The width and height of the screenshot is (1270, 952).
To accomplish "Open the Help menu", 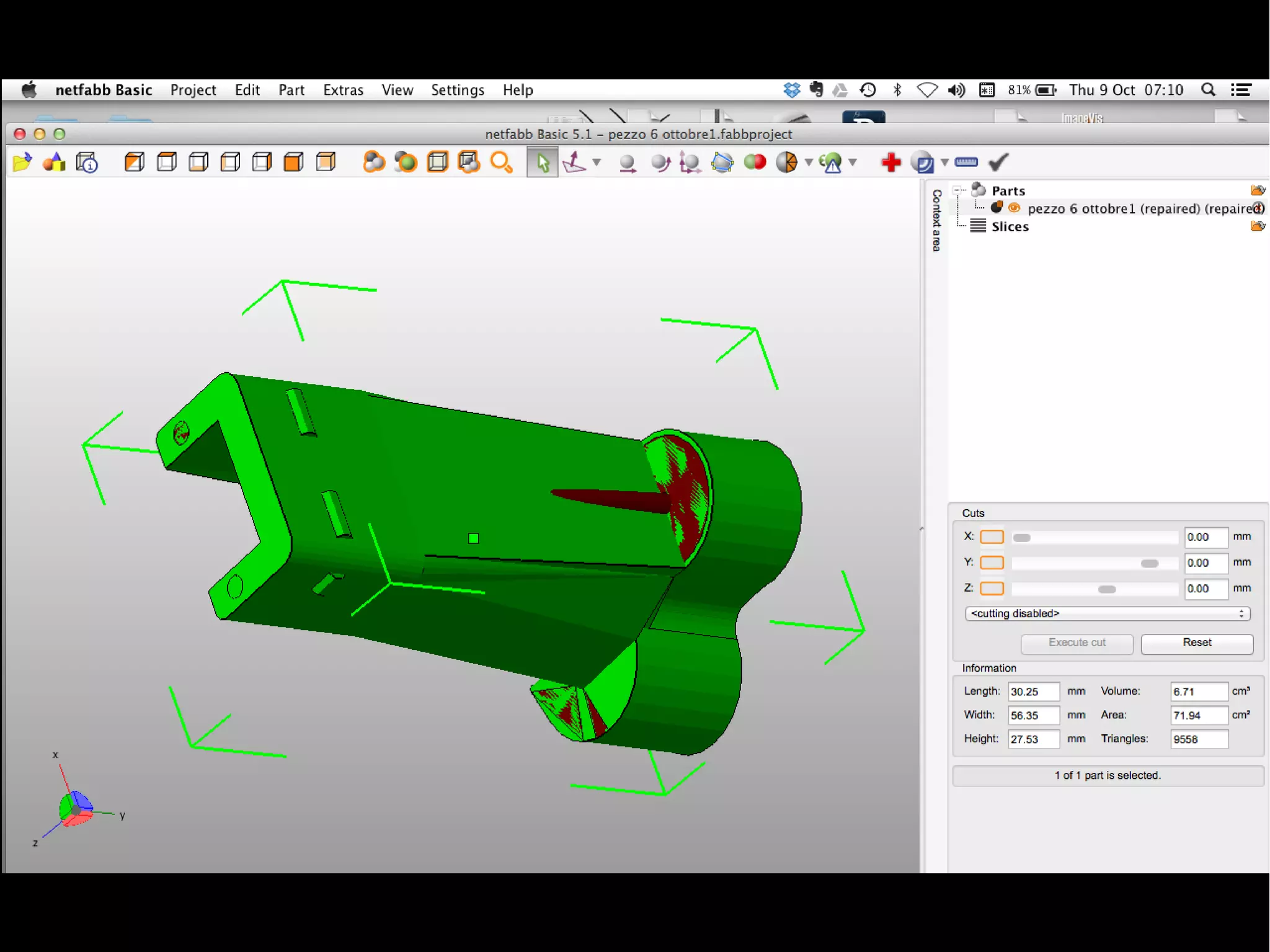I will point(517,90).
